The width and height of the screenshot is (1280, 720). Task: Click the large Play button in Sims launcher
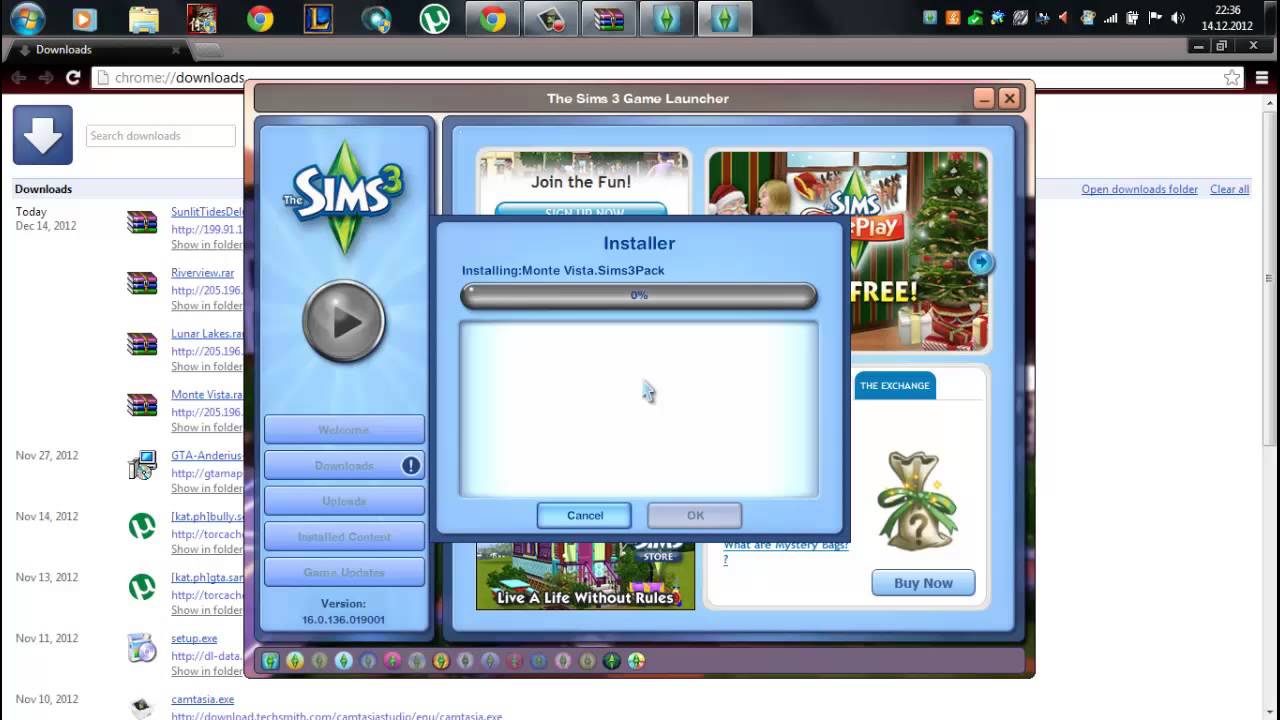(344, 322)
